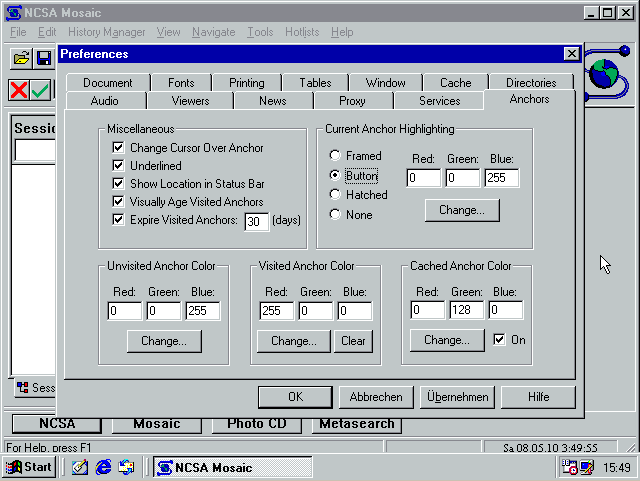
Task: Click Highlighting Red value field
Action: [424, 178]
